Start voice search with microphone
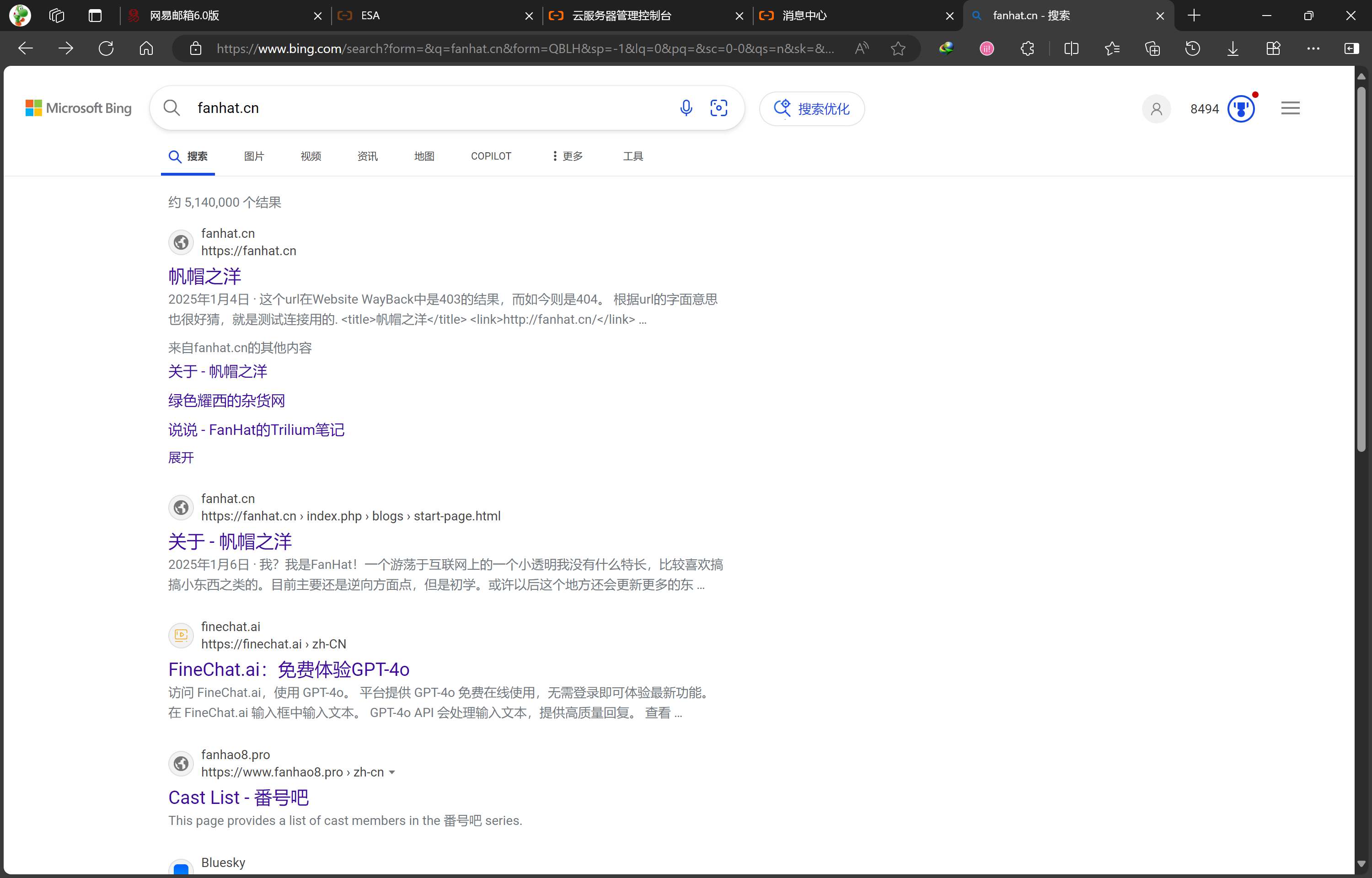This screenshot has width=1372, height=878. tap(686, 108)
